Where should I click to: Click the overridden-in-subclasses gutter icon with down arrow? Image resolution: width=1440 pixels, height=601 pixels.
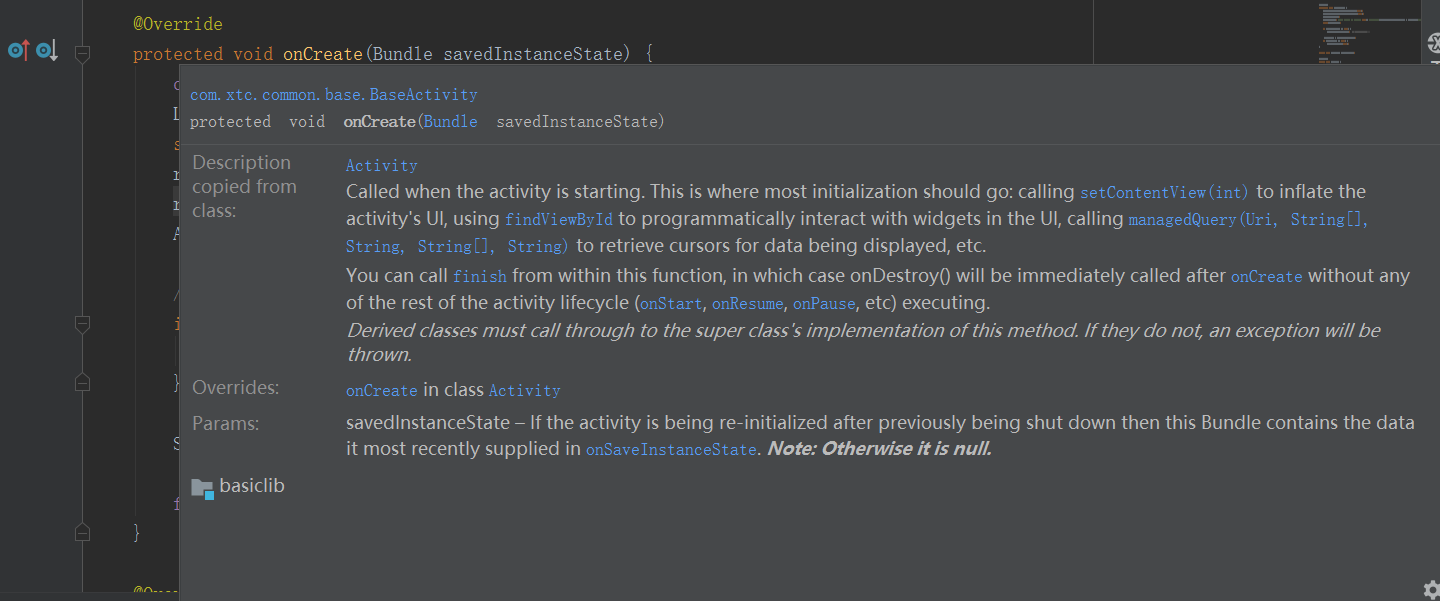coord(47,50)
